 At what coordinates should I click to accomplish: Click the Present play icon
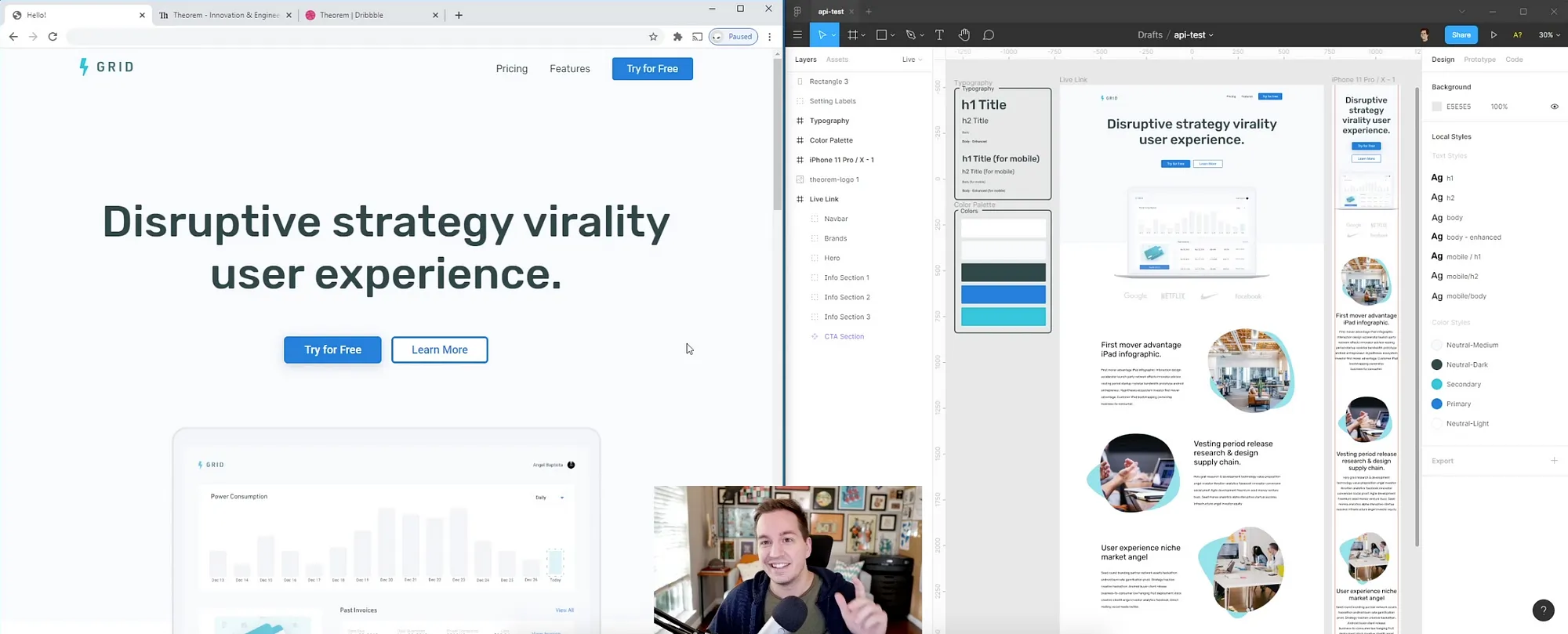pyautogui.click(x=1494, y=35)
